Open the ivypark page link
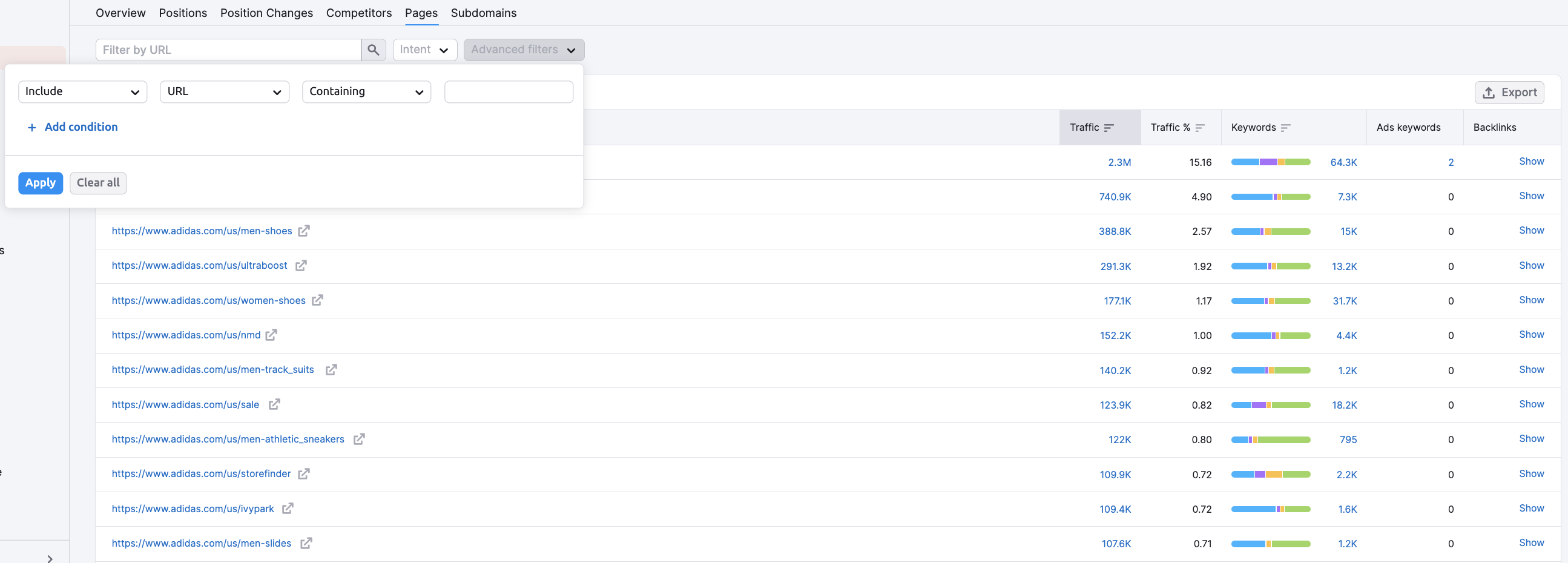The height and width of the screenshot is (563, 1568). point(193,509)
